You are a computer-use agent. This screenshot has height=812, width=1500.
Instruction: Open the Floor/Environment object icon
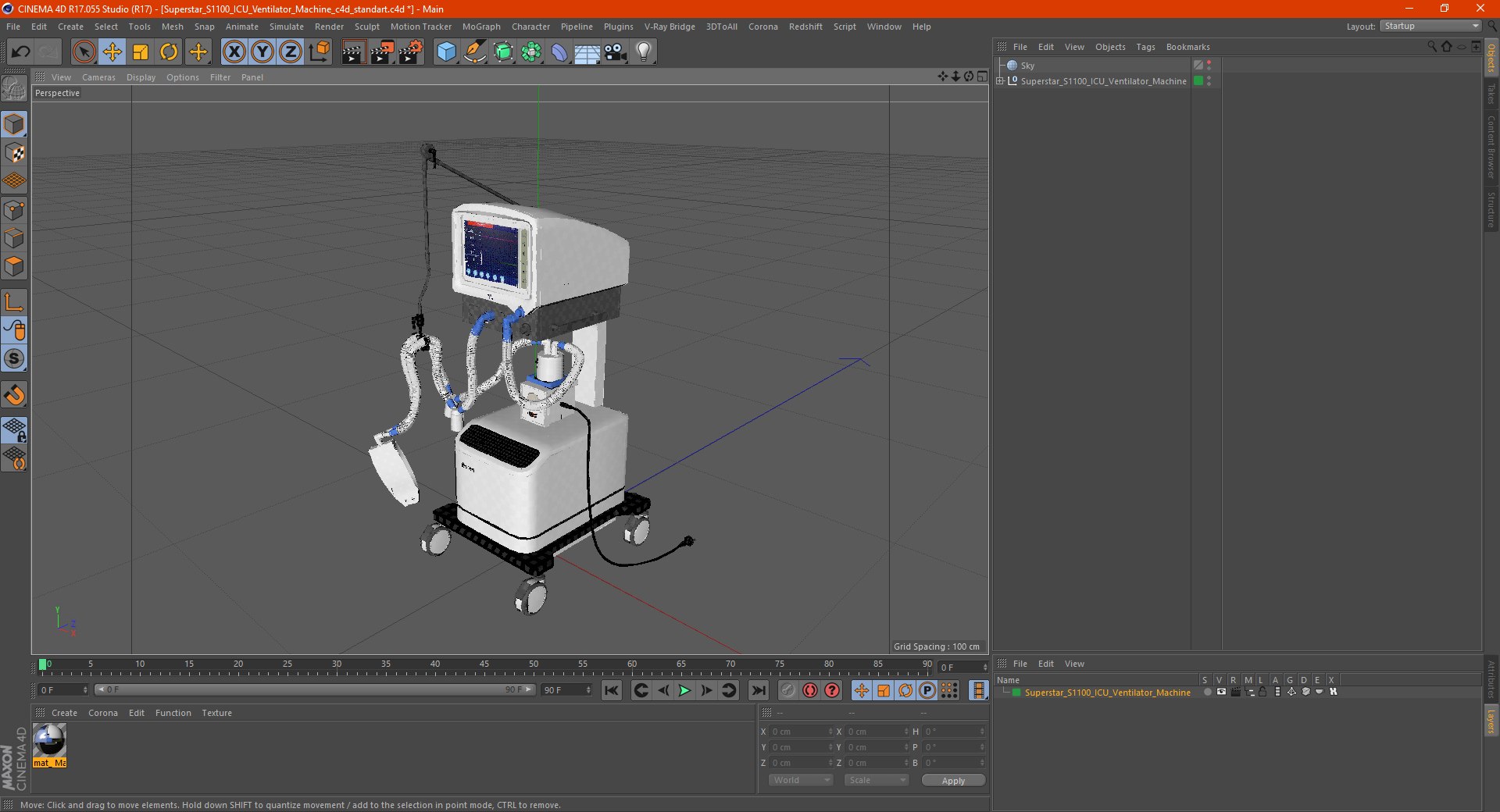click(x=587, y=52)
